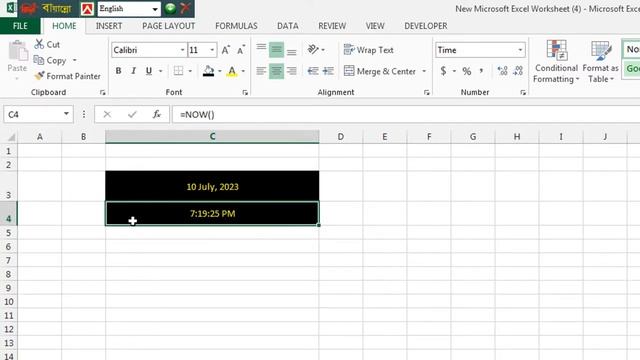Viewport: 640px width, 360px height.
Task: Toggle Bold formatting
Action: coord(118,71)
